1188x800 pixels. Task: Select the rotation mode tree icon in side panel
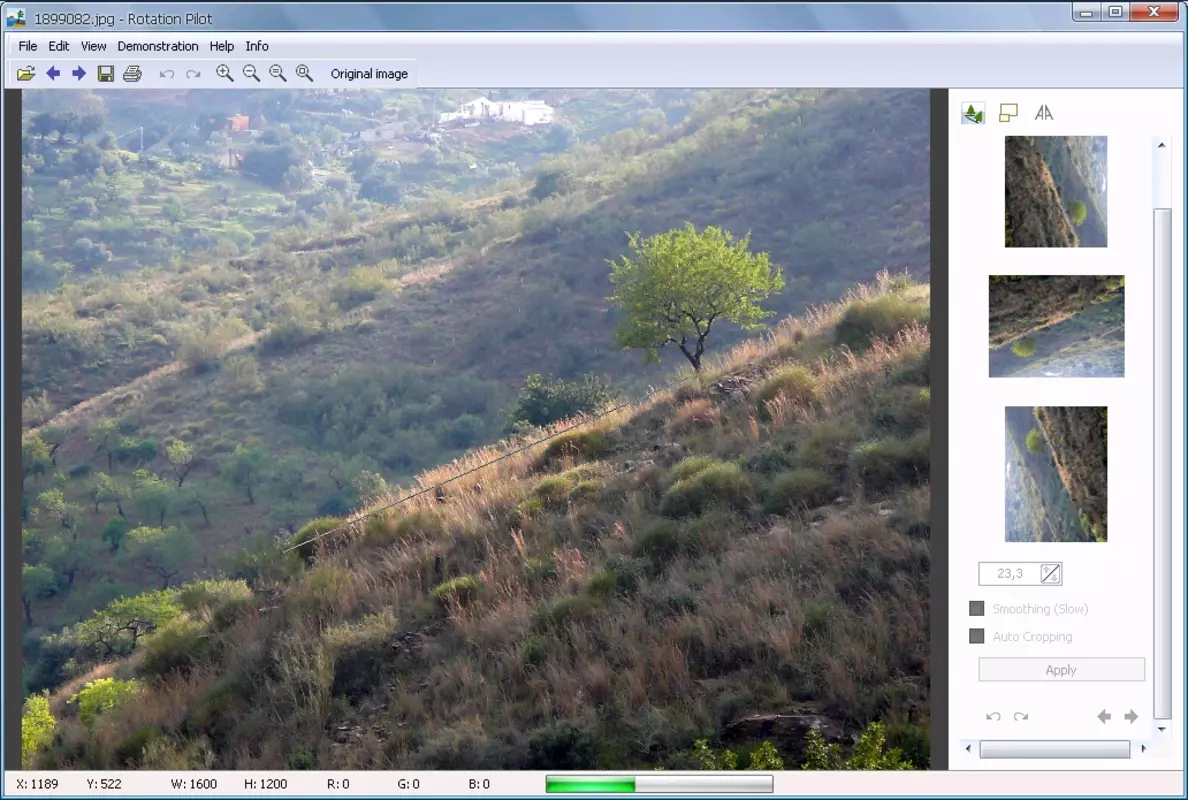pyautogui.click(x=973, y=113)
